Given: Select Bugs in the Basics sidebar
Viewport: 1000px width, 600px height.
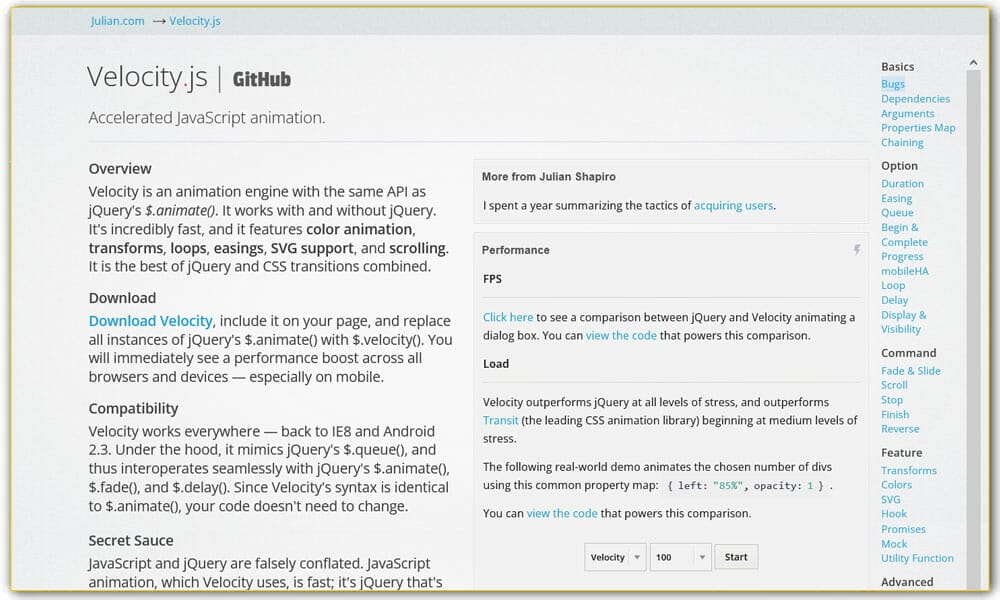Looking at the screenshot, I should pos(893,84).
